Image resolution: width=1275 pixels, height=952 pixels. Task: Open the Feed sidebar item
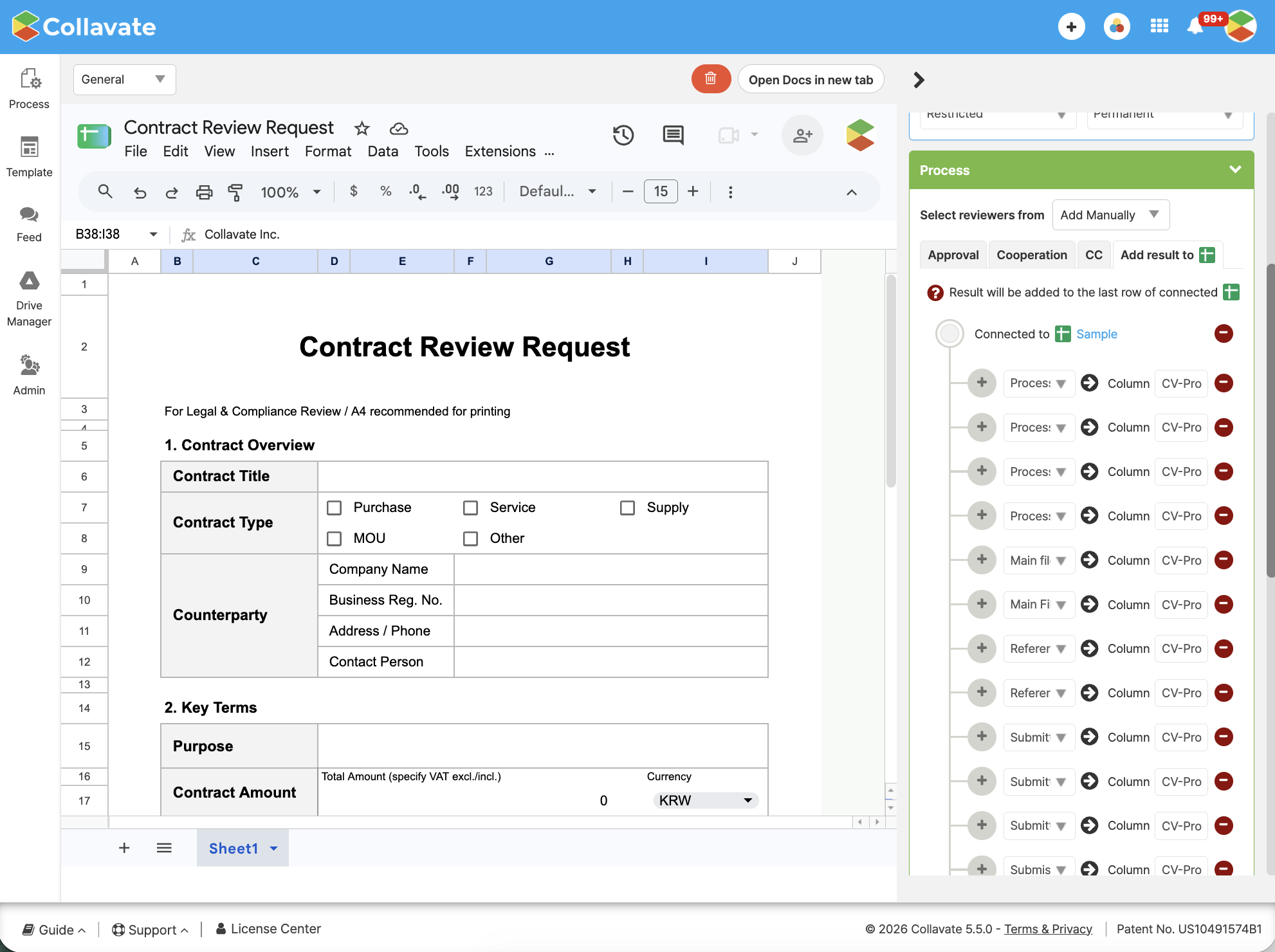click(x=30, y=224)
